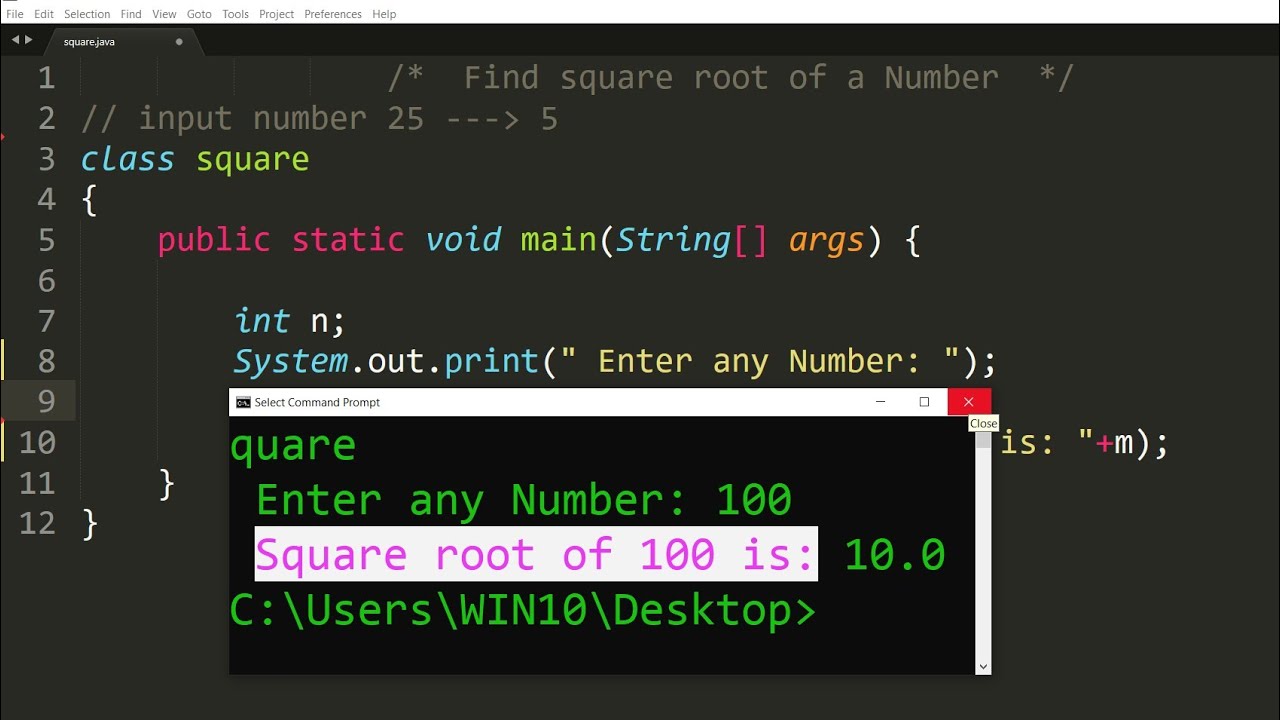
Task: Click the unsaved dot on square.java tab
Action: (179, 42)
